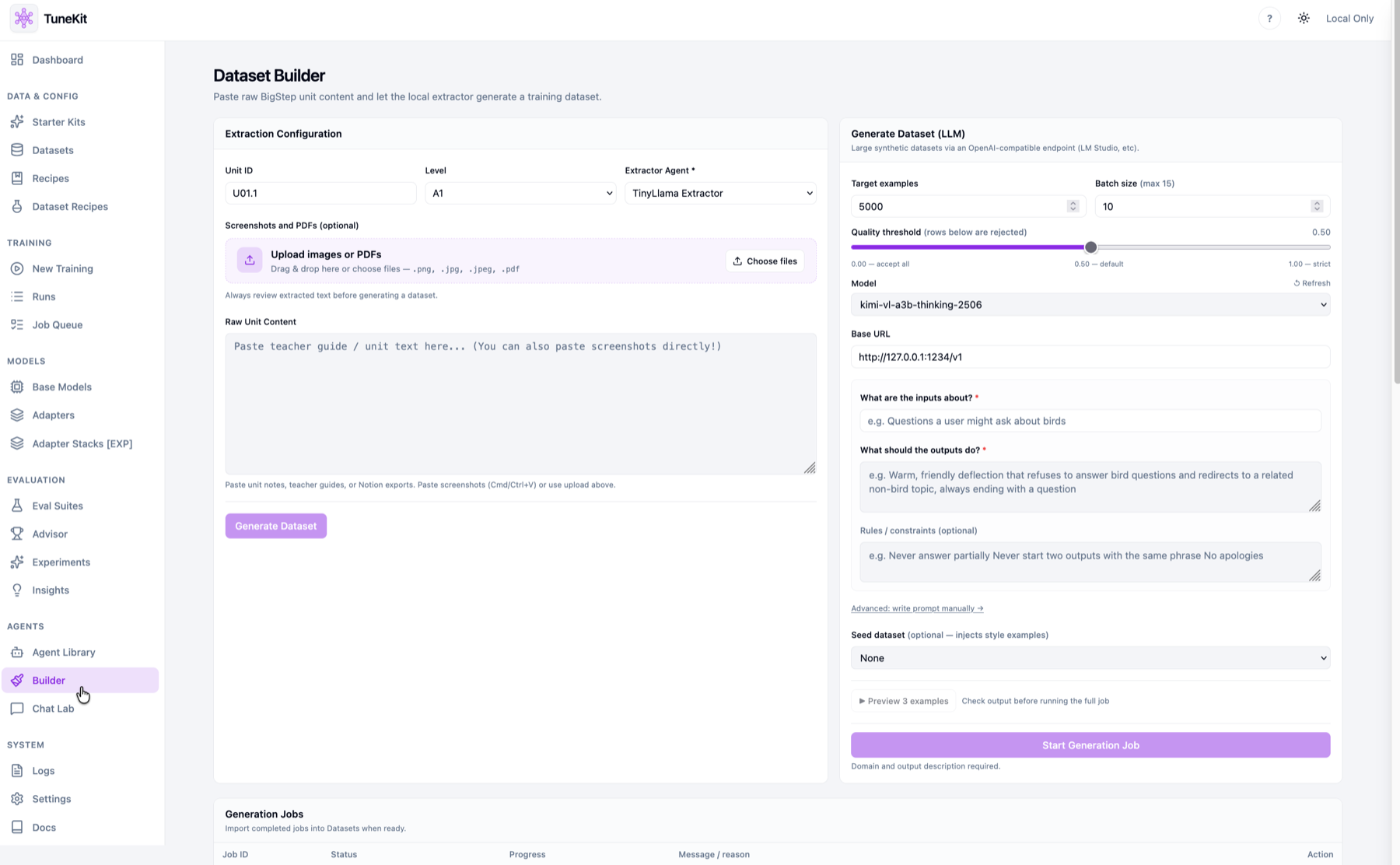This screenshot has width=1400, height=865.
Task: Click the purple upload arrow icon
Action: (250, 261)
